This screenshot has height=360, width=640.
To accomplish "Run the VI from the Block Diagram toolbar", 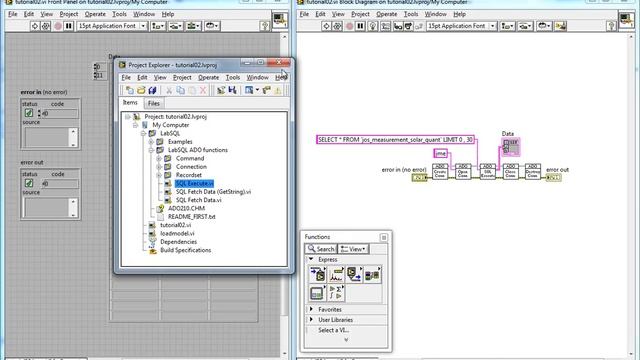I will [x=326, y=26].
